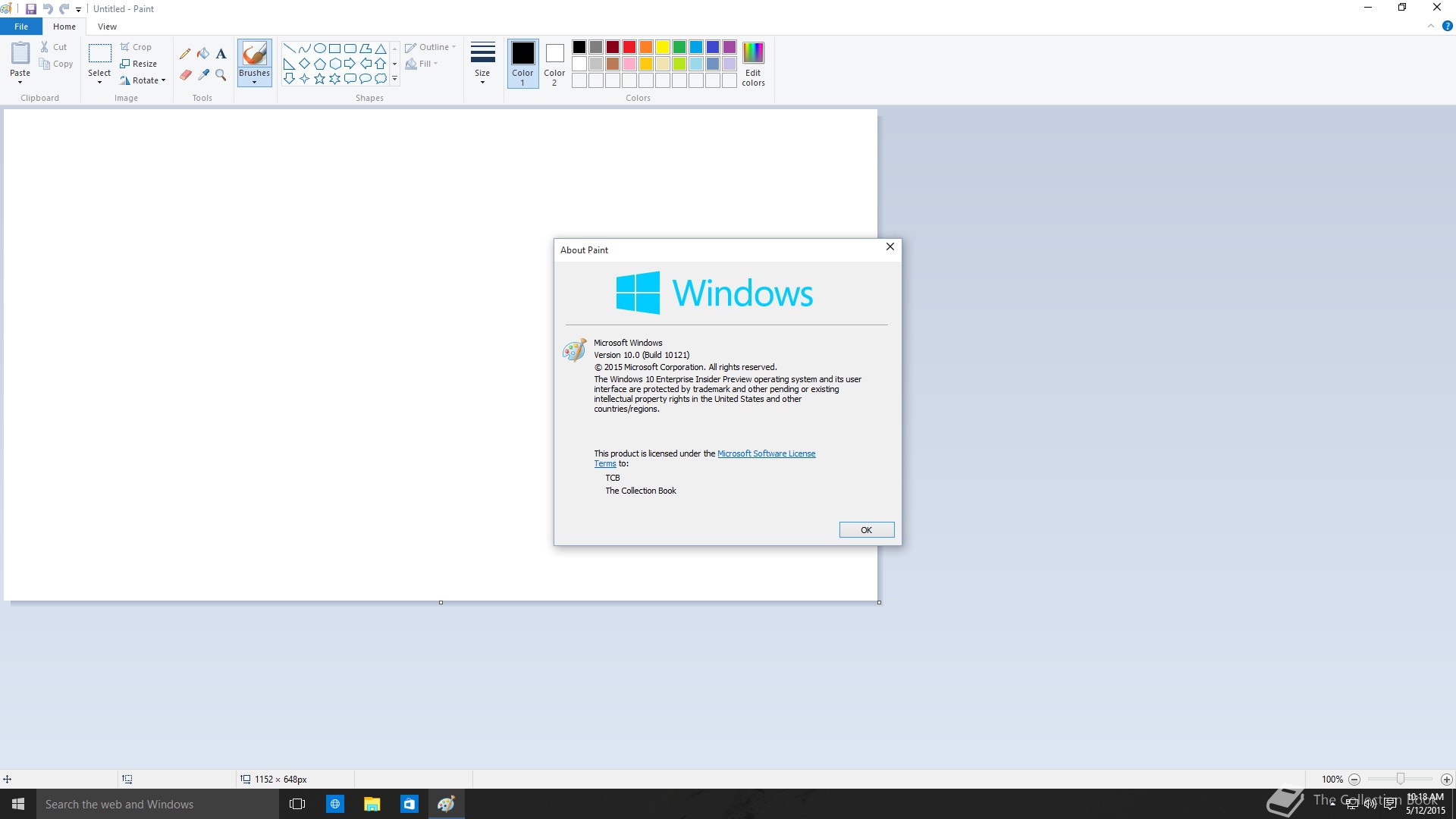Select the Fill with color bucket tool
This screenshot has height=819, width=1456.
[x=203, y=54]
